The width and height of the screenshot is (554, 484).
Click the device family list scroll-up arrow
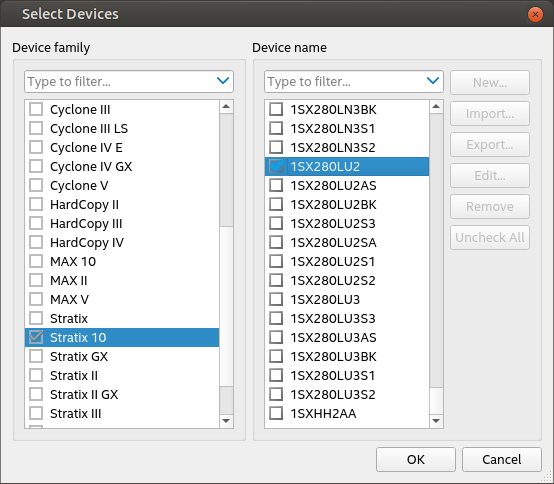click(226, 107)
